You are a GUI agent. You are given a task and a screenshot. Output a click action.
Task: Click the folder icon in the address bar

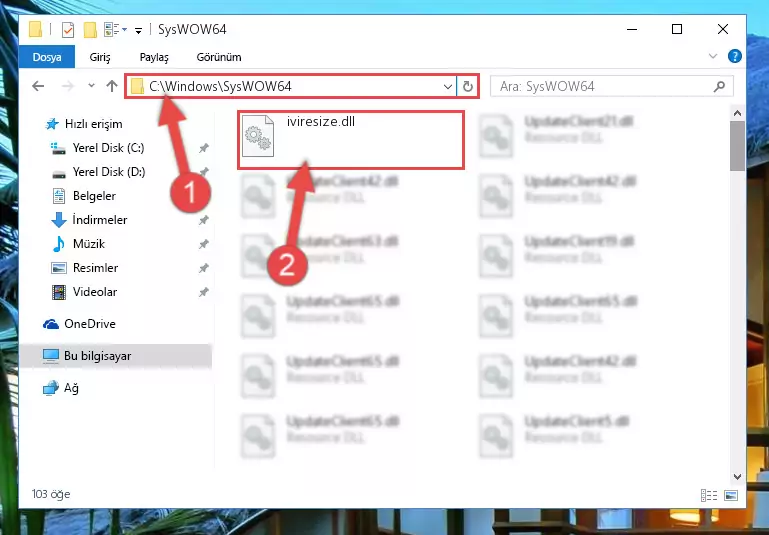tap(137, 86)
